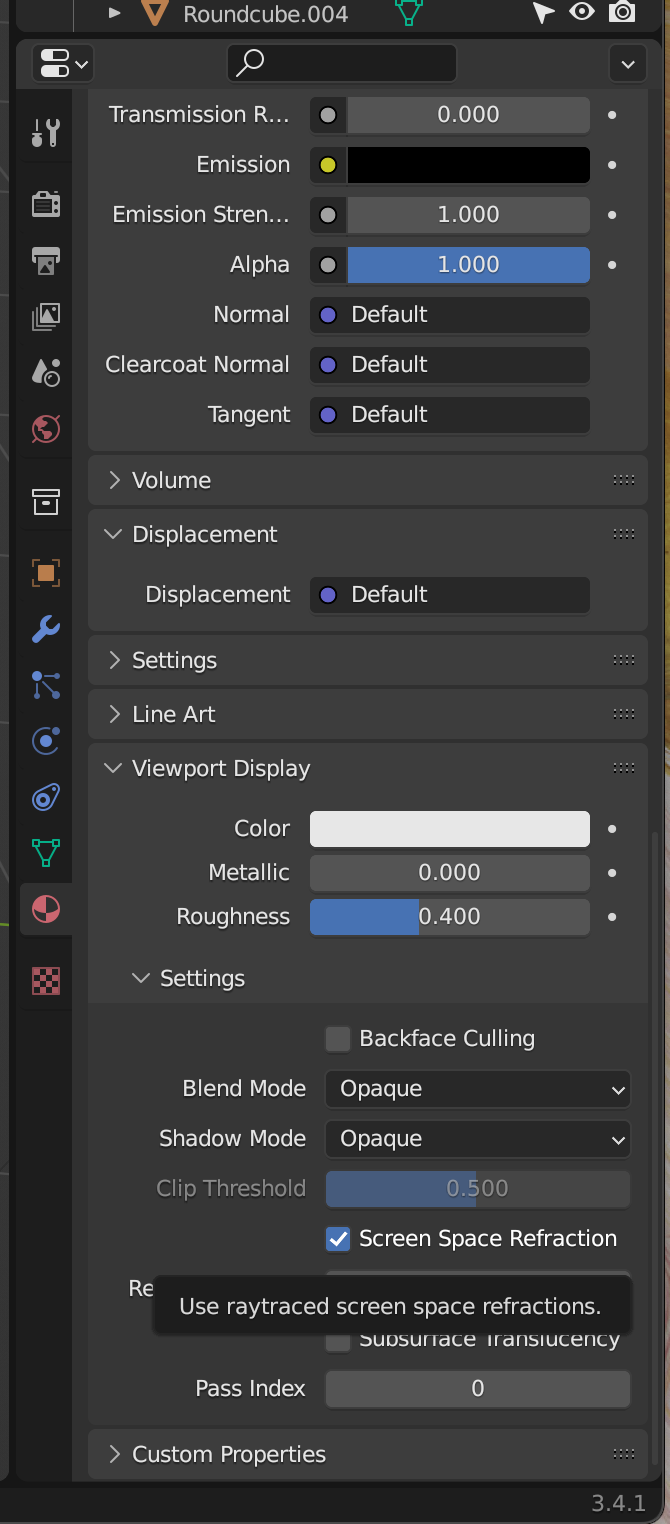Image resolution: width=670 pixels, height=1524 pixels.
Task: Open the Texture properties checker tab
Action: click(46, 981)
